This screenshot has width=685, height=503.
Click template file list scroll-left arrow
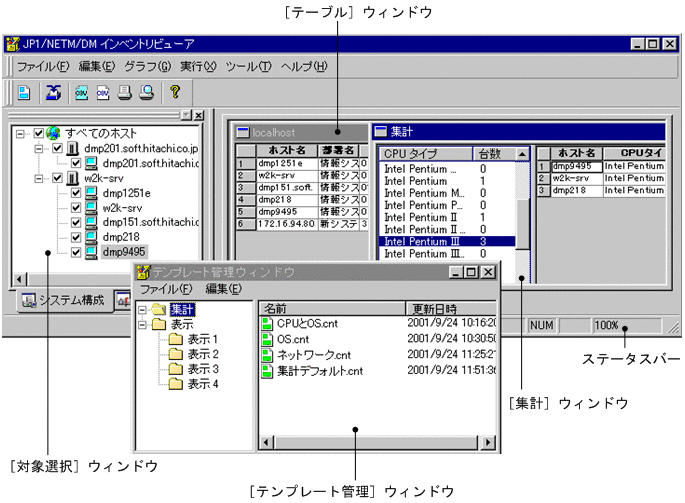click(x=266, y=443)
